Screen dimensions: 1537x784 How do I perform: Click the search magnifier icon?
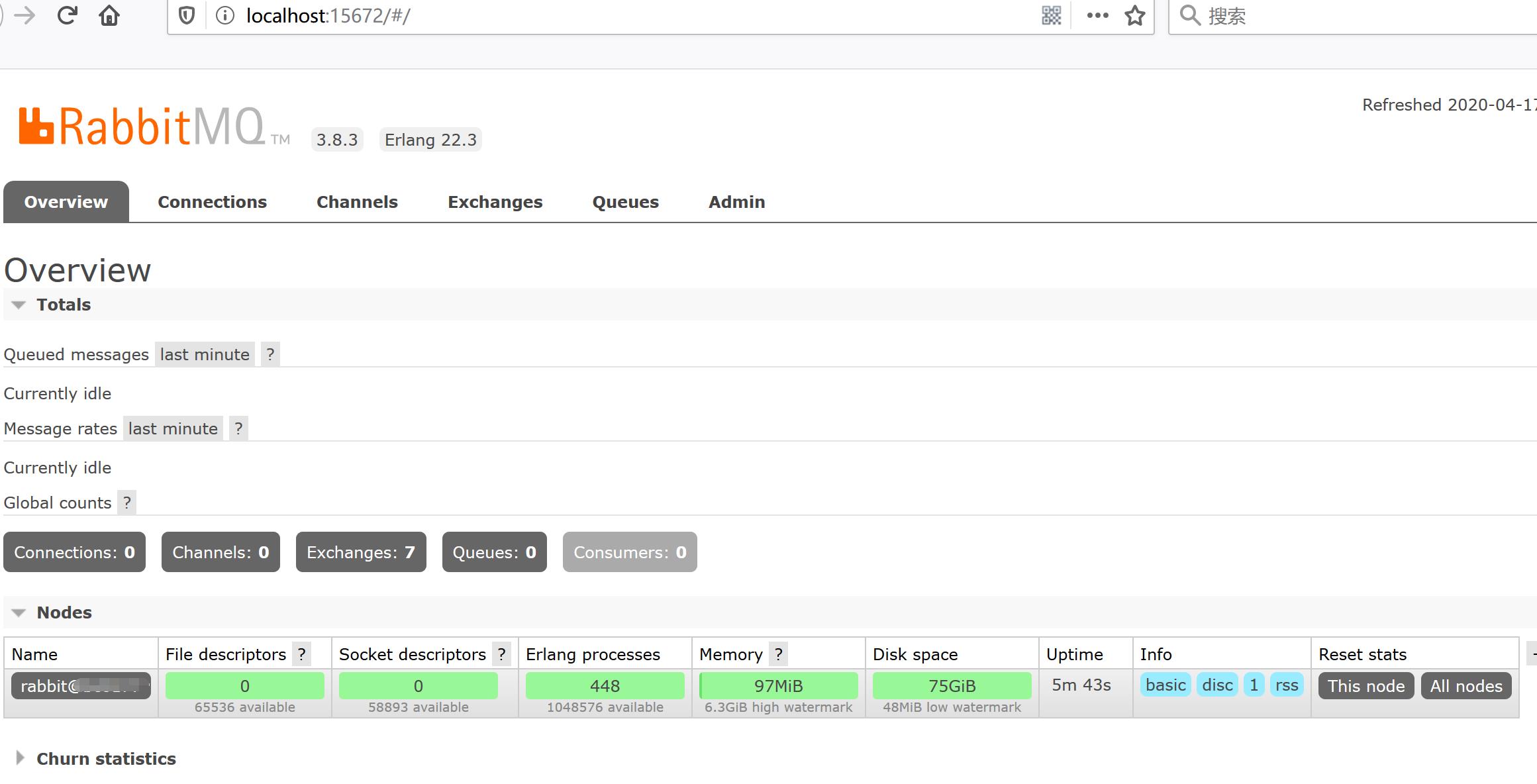(x=1190, y=15)
